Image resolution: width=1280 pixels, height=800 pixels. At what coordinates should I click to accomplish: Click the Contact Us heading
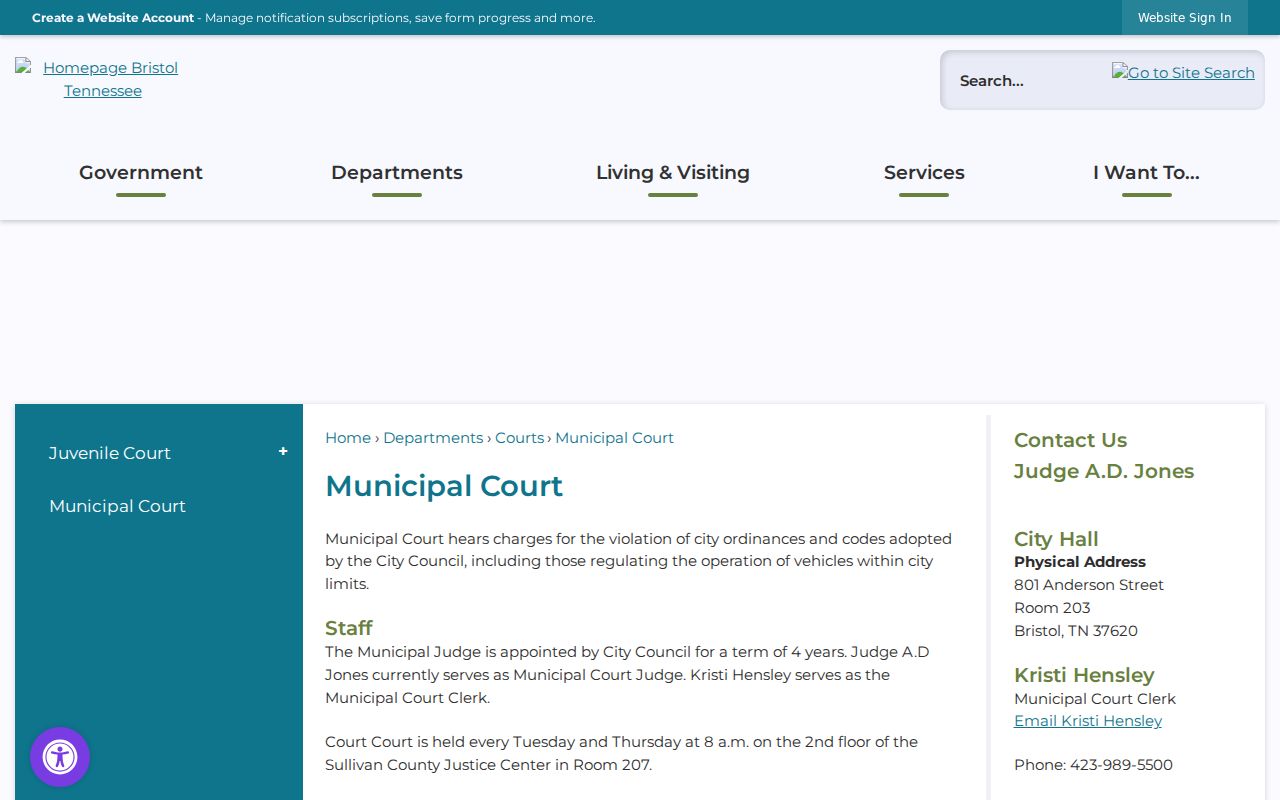pyautogui.click(x=1070, y=440)
